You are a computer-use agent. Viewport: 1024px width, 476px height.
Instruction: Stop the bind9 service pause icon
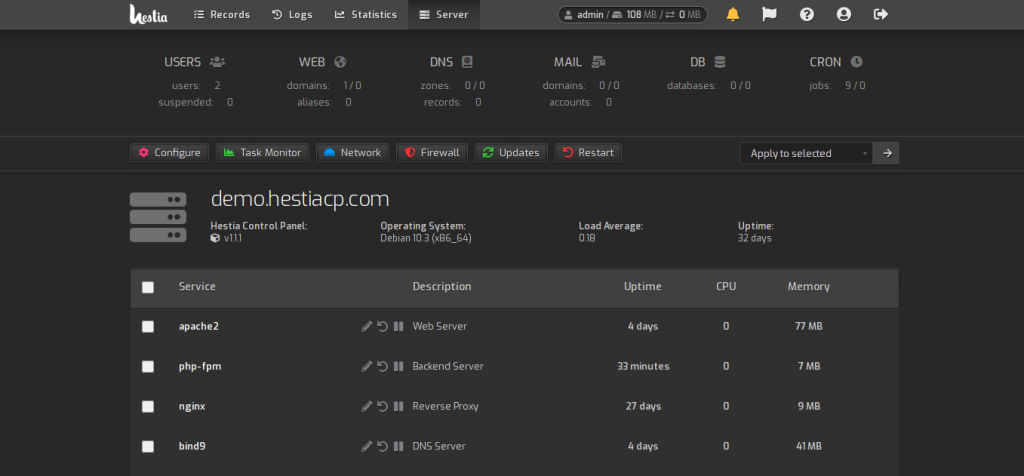[x=398, y=447]
